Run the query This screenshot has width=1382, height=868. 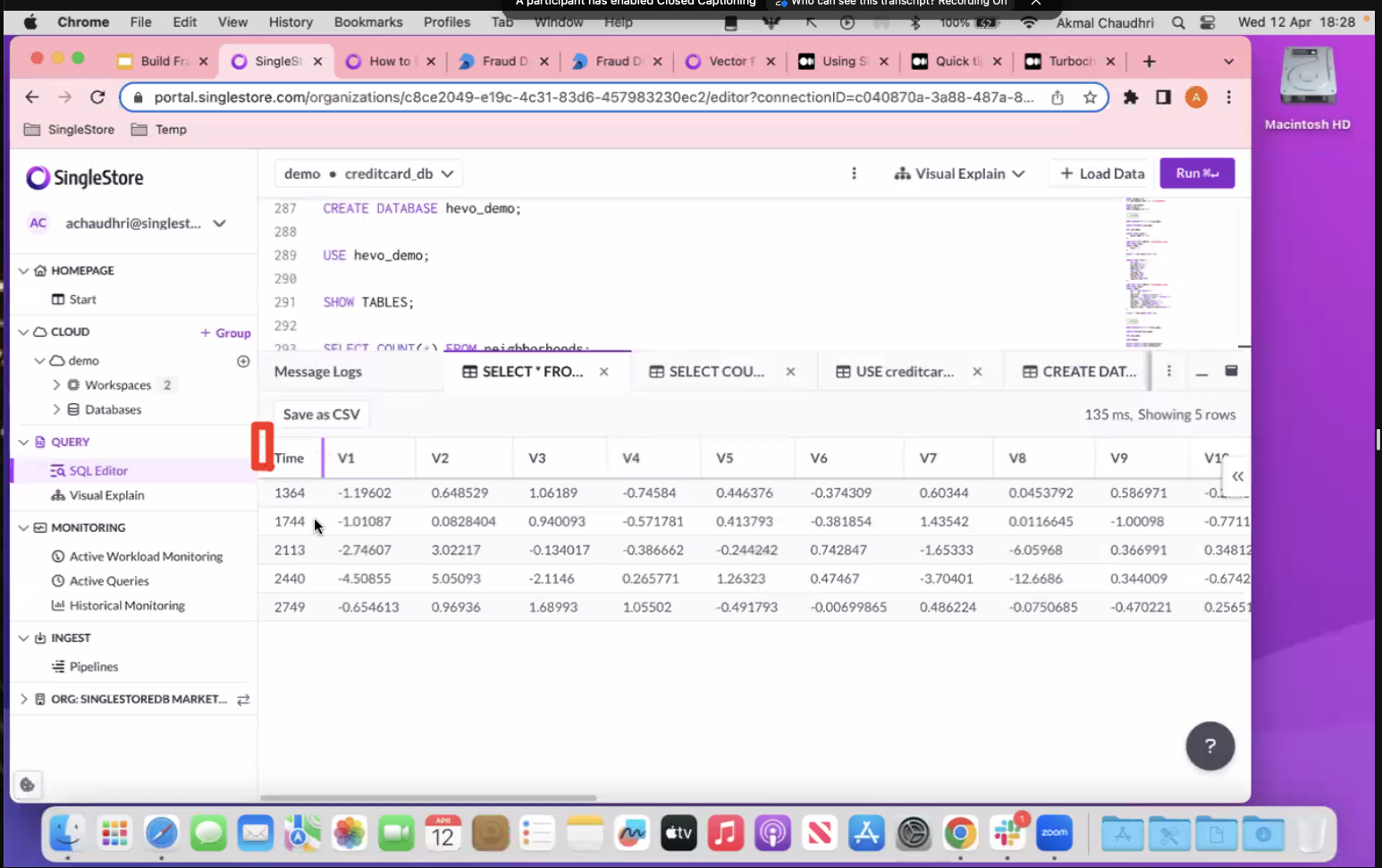1196,173
